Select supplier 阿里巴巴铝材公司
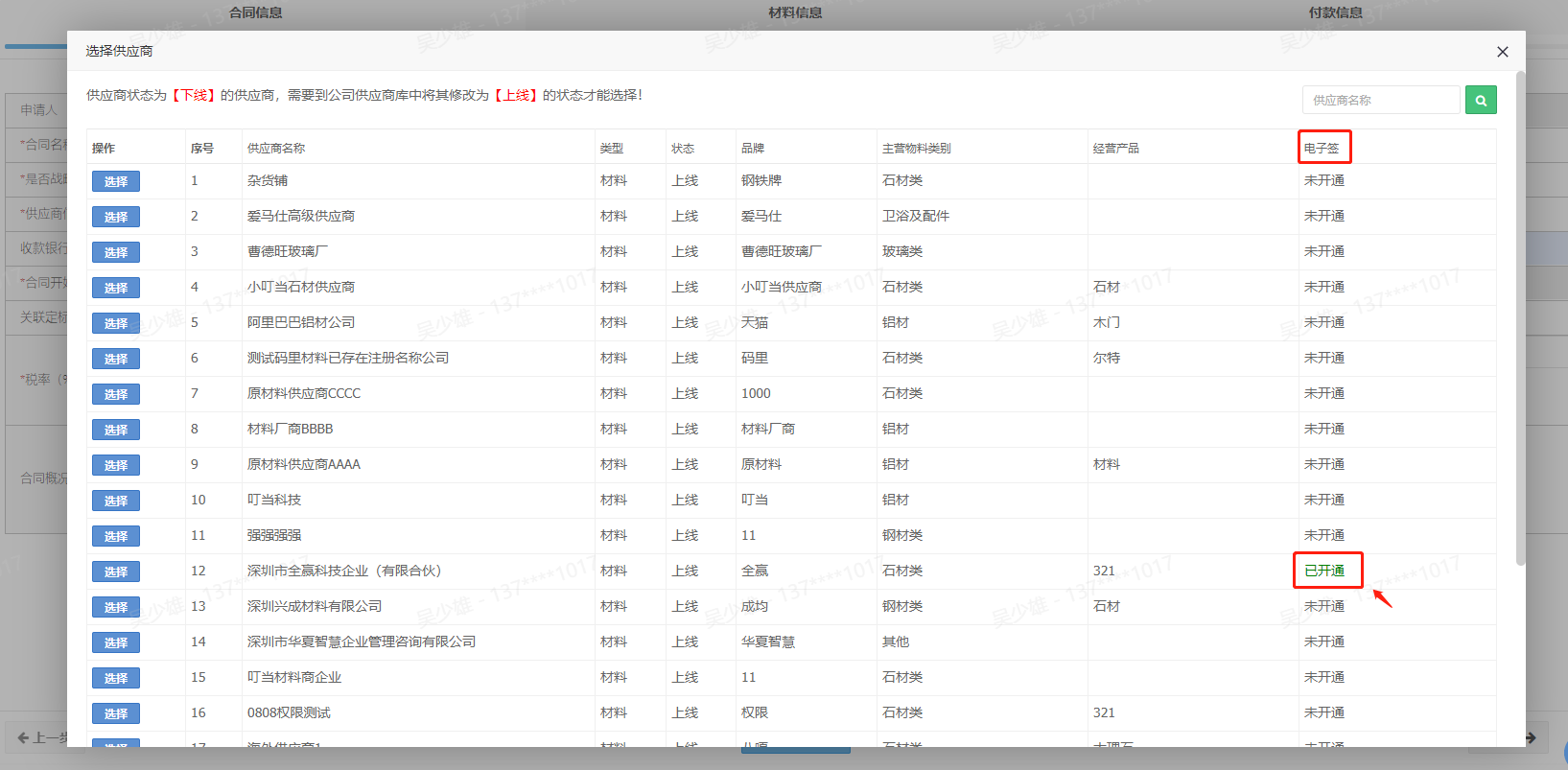 116,323
